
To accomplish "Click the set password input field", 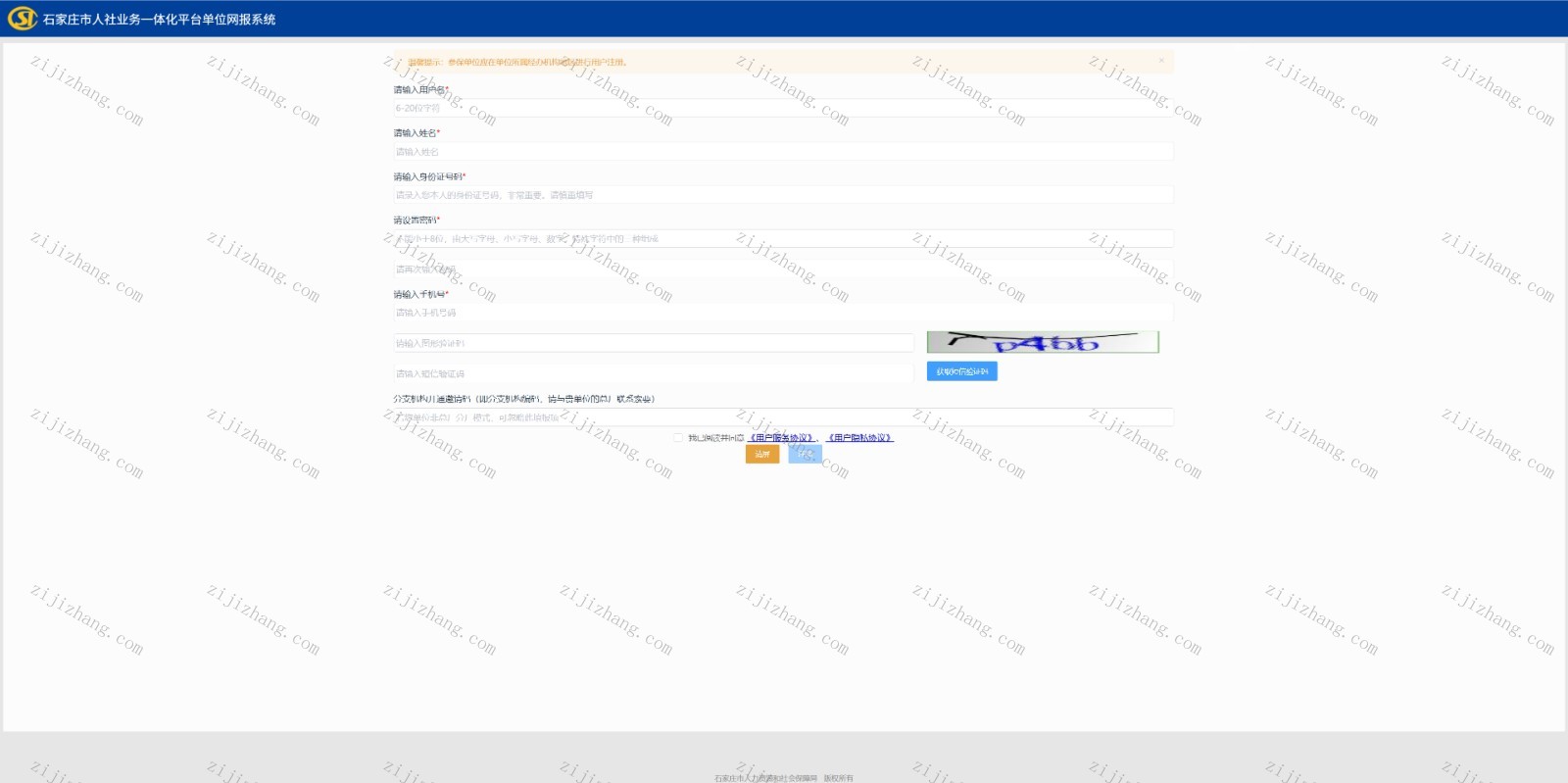I will pyautogui.click(x=783, y=238).
